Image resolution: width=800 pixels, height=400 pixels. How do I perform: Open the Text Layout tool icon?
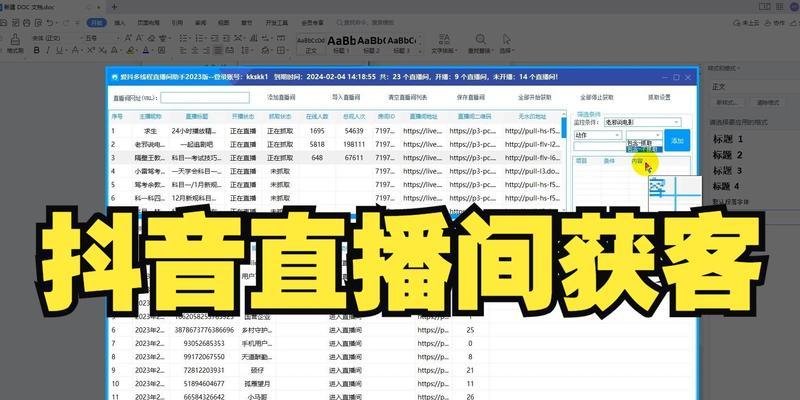445,39
